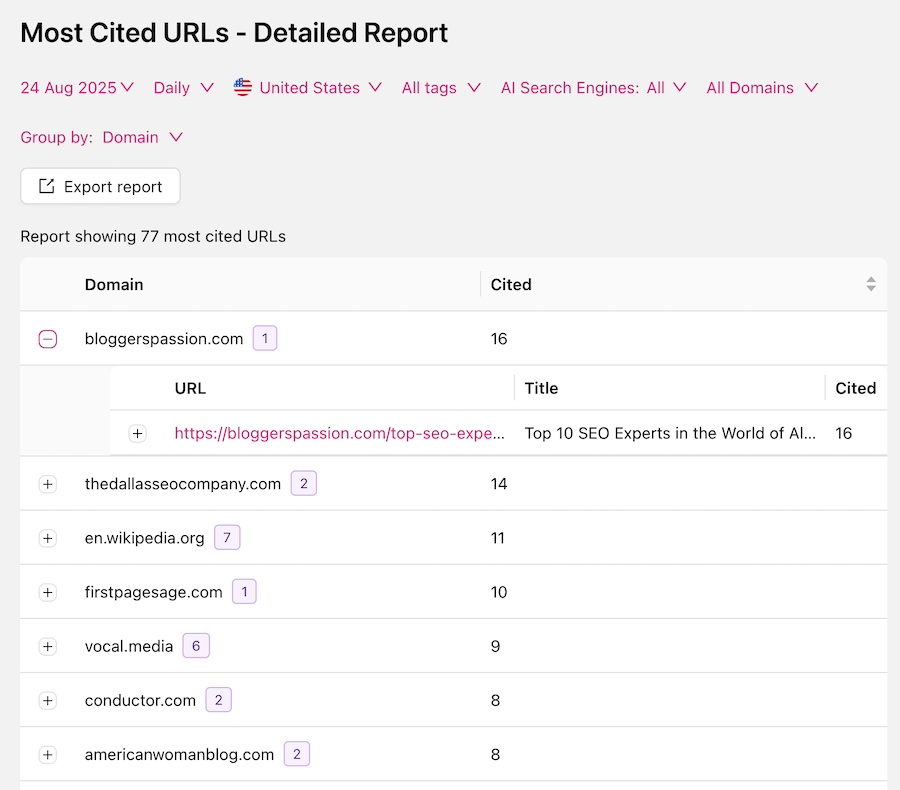Expand the vocal.media row
The width and height of the screenshot is (900, 790).
pos(48,646)
